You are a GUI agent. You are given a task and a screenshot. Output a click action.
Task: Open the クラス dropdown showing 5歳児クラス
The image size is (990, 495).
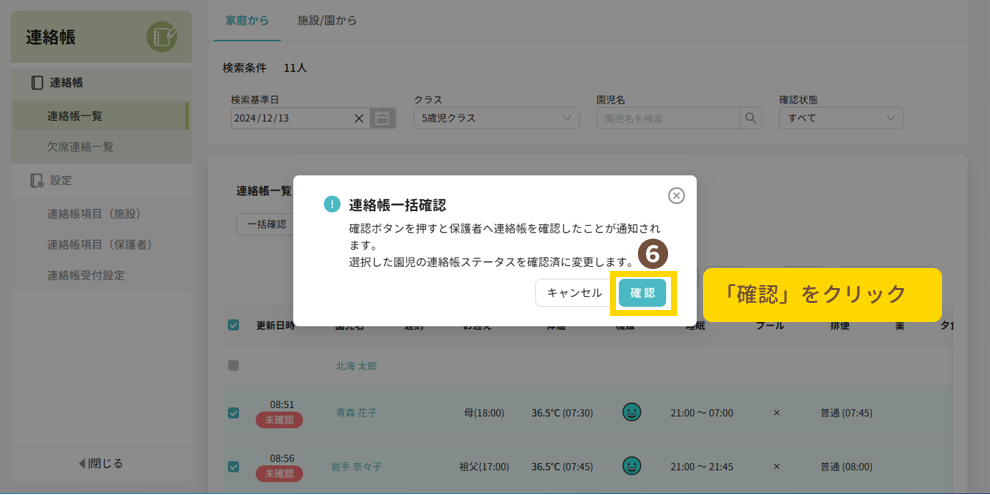click(x=496, y=118)
